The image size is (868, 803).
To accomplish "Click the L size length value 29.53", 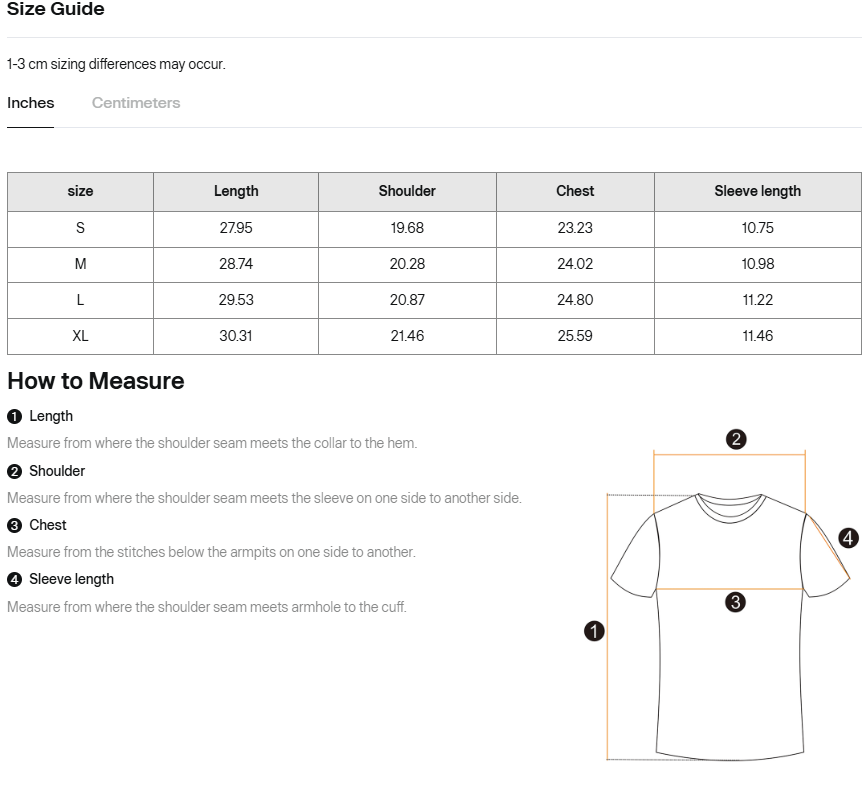I will pyautogui.click(x=236, y=300).
